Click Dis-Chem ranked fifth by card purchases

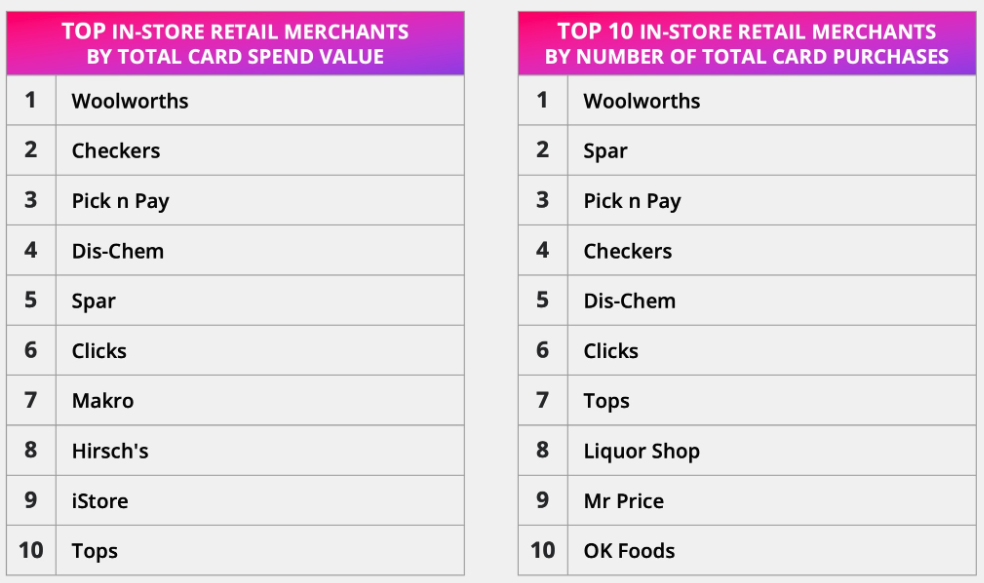pyautogui.click(x=630, y=301)
